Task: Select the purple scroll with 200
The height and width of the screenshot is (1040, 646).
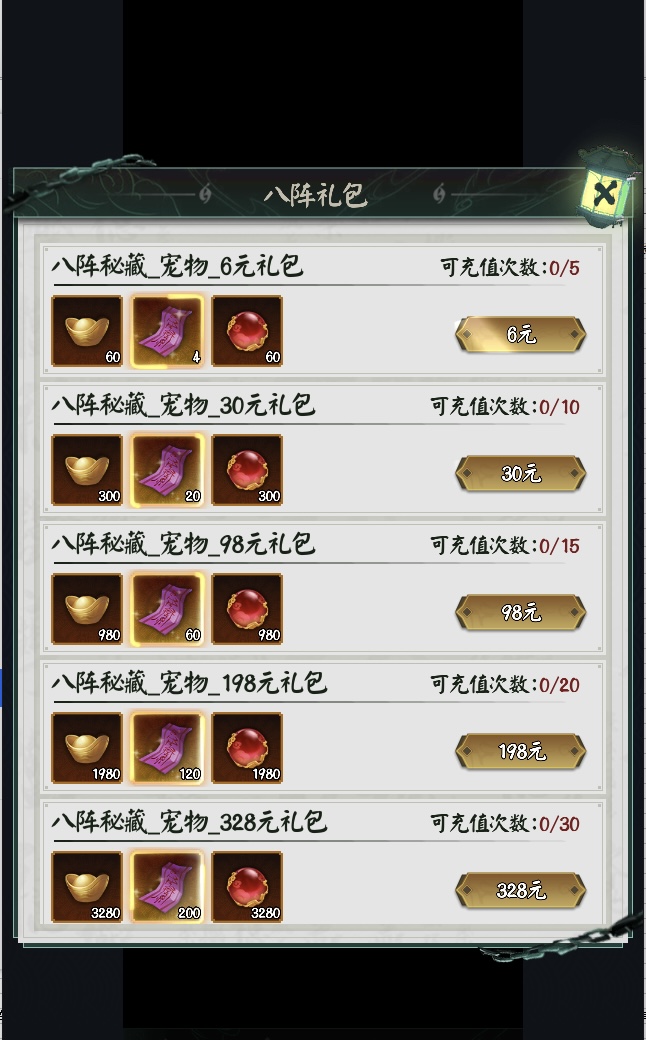Action: (x=167, y=887)
